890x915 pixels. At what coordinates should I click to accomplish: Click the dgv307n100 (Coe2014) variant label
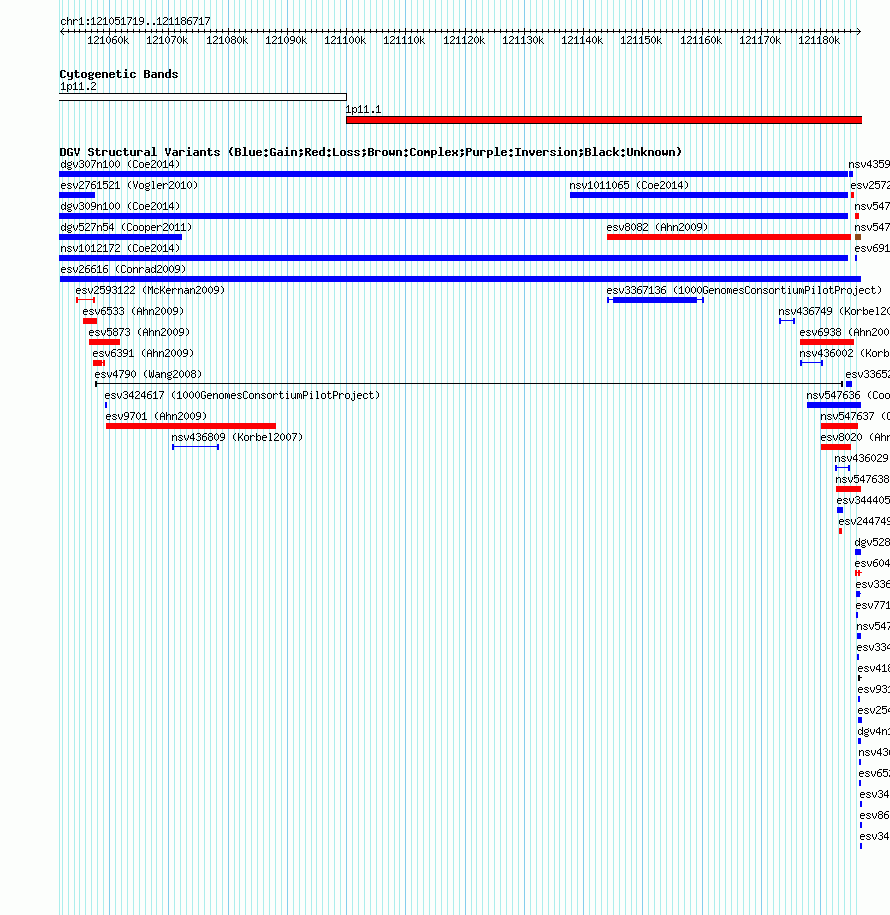point(120,165)
